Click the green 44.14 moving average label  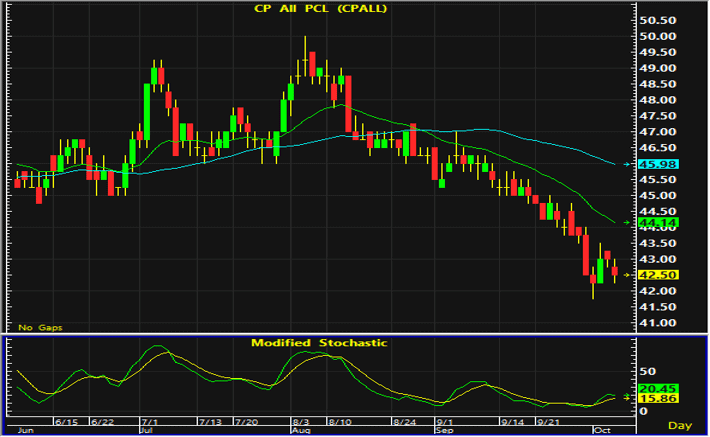click(658, 223)
